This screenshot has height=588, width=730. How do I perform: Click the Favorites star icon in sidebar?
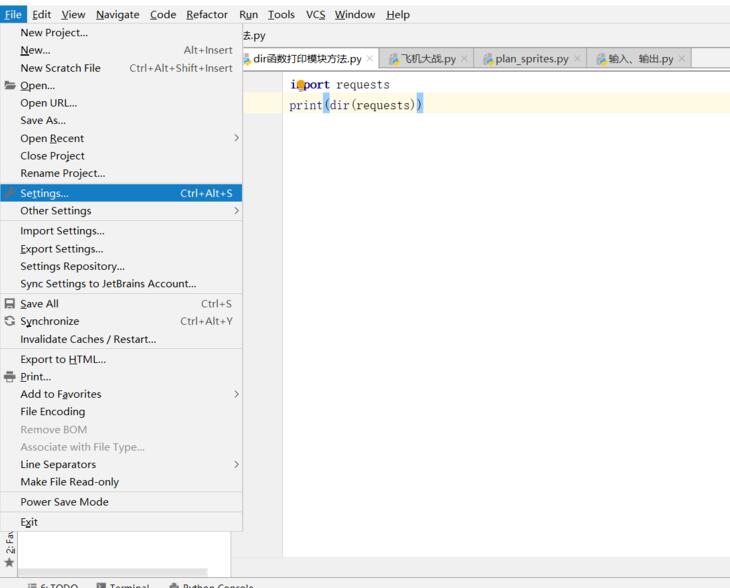coord(9,562)
